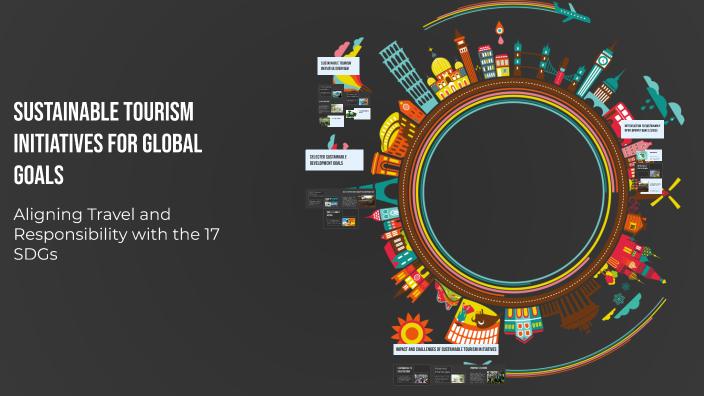The image size is (704, 396).
Task: Open the dark slide below the globe slide
Action: tap(649, 170)
